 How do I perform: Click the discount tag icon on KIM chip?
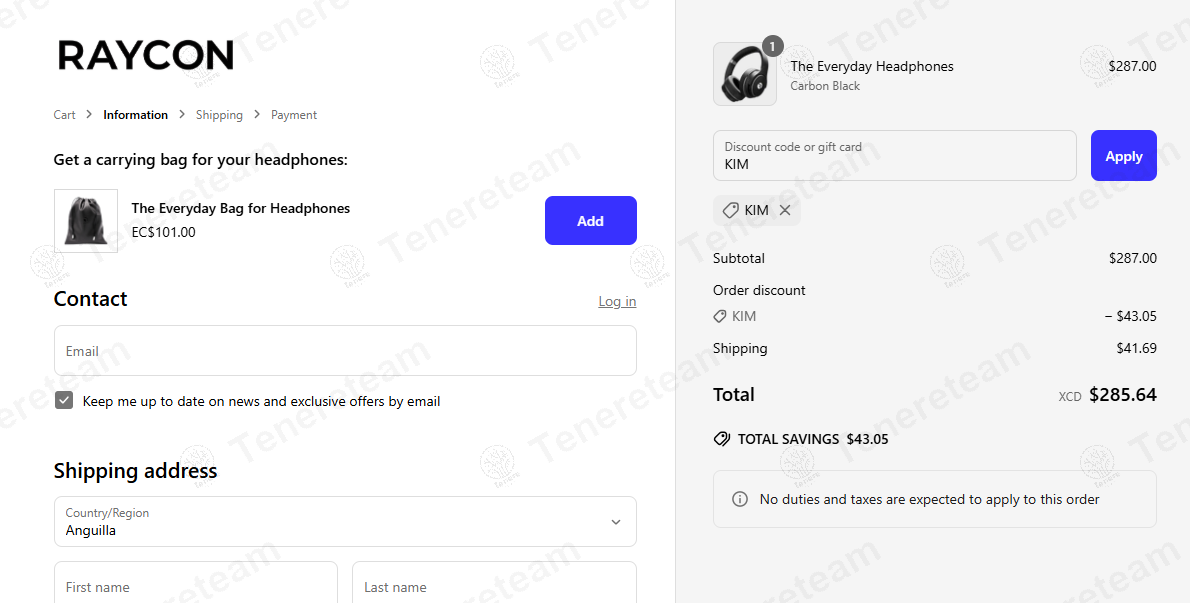731,210
